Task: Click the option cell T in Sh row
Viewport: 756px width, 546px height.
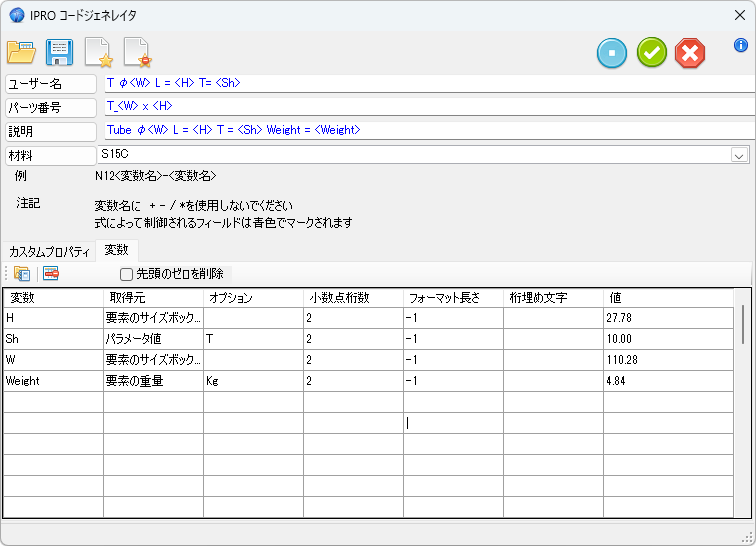Action: (x=254, y=339)
